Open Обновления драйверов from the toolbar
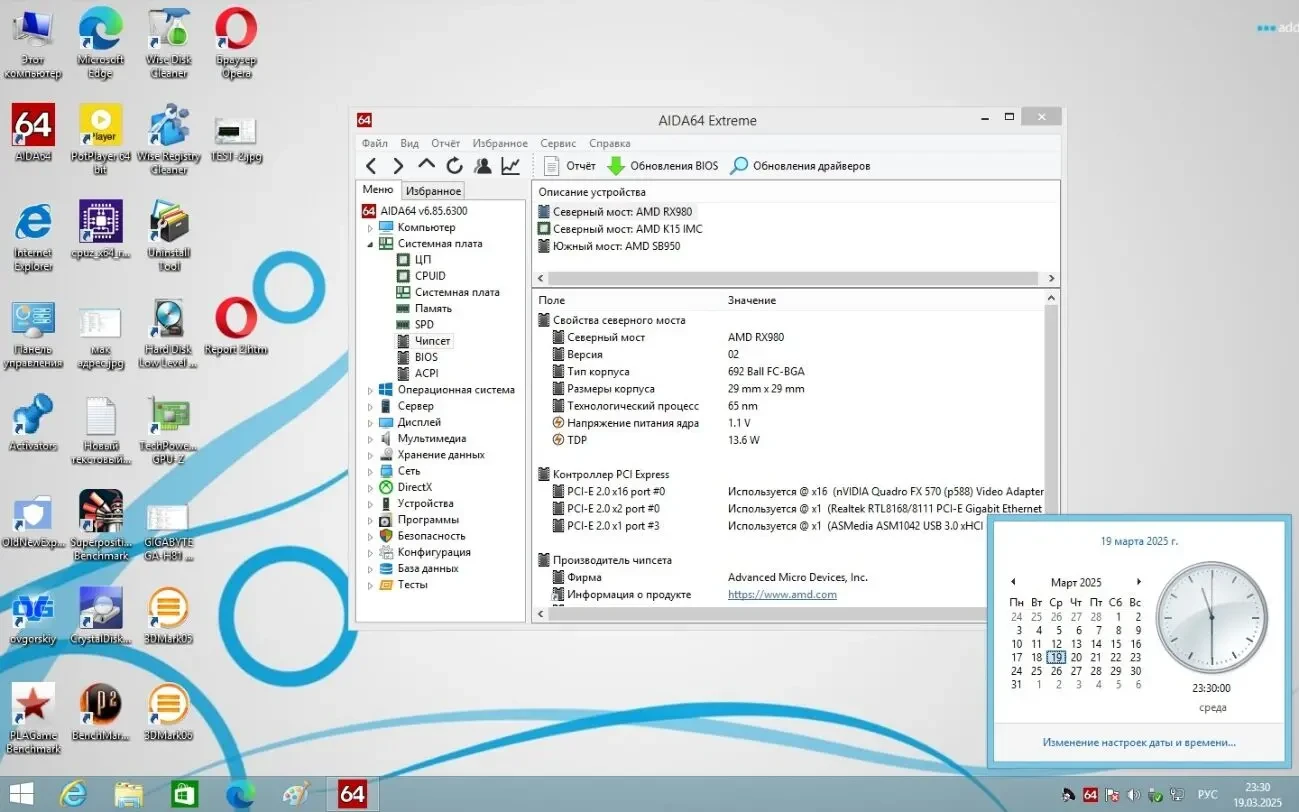Viewport: 1299px width, 812px height. (800, 166)
